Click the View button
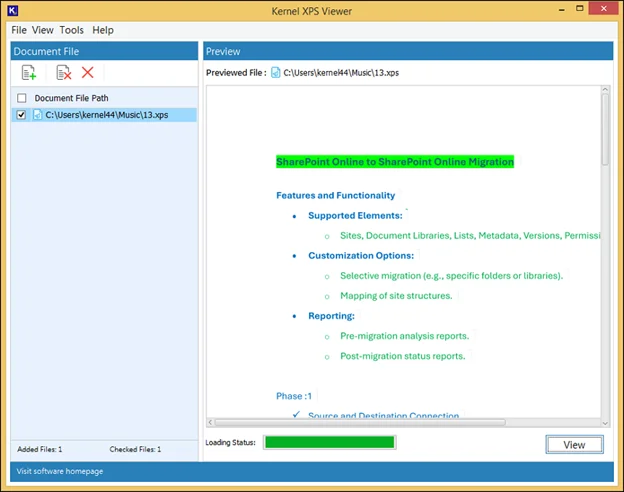The image size is (624, 492). [574, 445]
